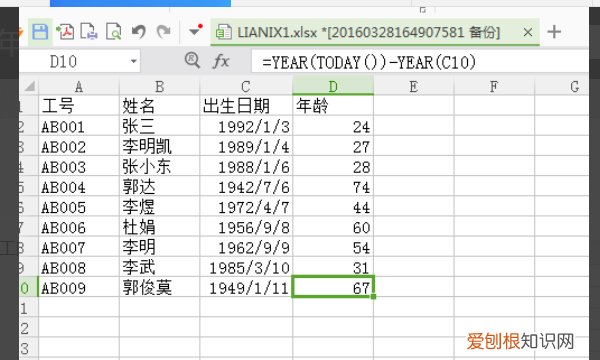Select the cell AB008
Screen dimensions: 600x360
coord(79,268)
